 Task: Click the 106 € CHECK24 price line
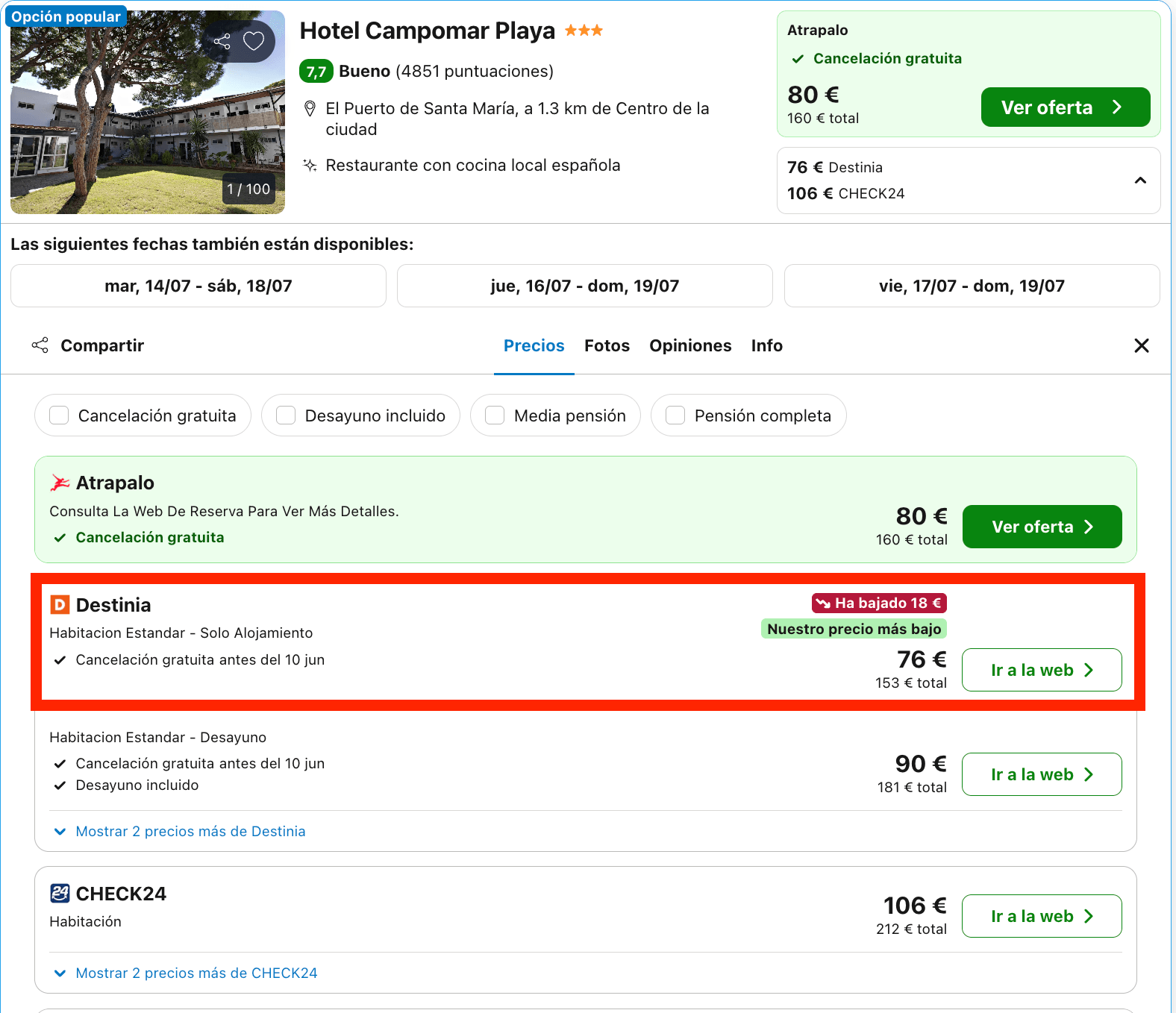[x=846, y=193]
